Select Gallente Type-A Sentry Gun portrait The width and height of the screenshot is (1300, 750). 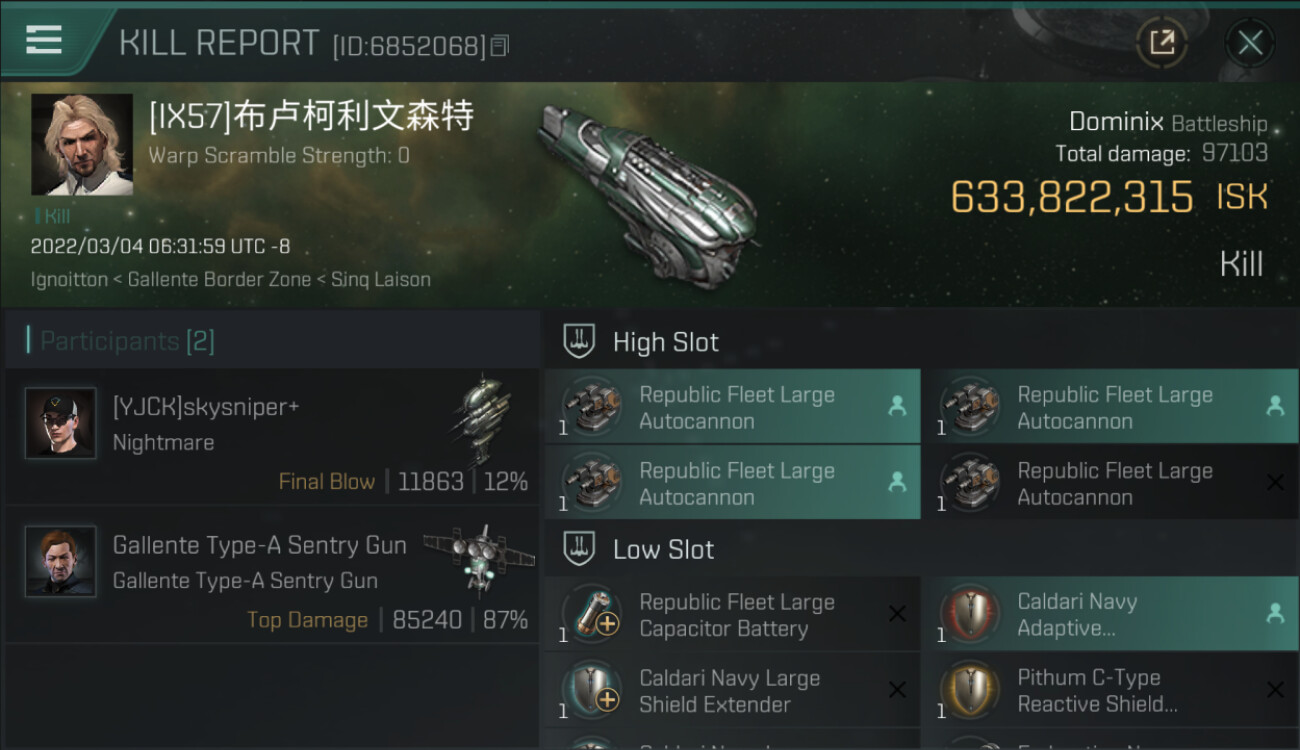pyautogui.click(x=61, y=562)
